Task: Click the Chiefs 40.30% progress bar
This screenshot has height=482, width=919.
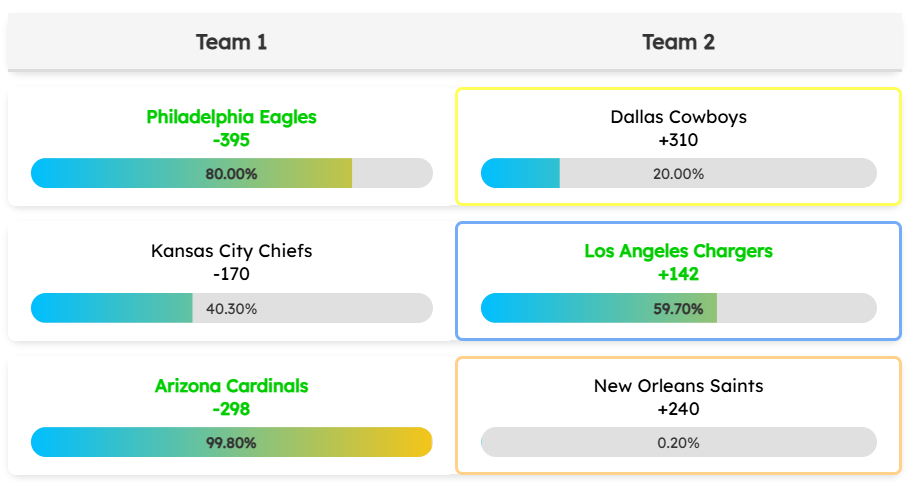Action: 231,308
